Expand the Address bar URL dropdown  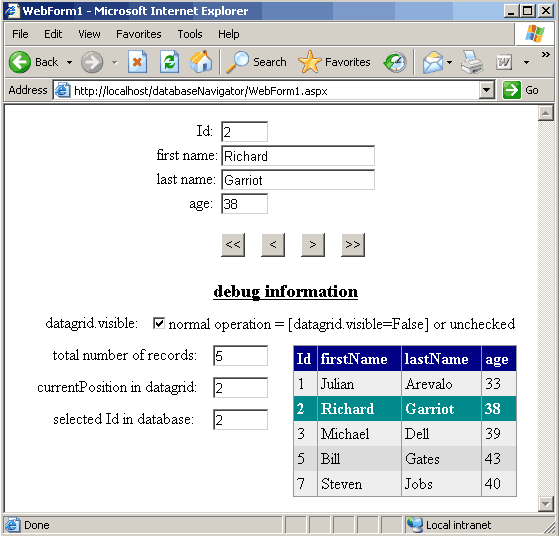point(486,90)
